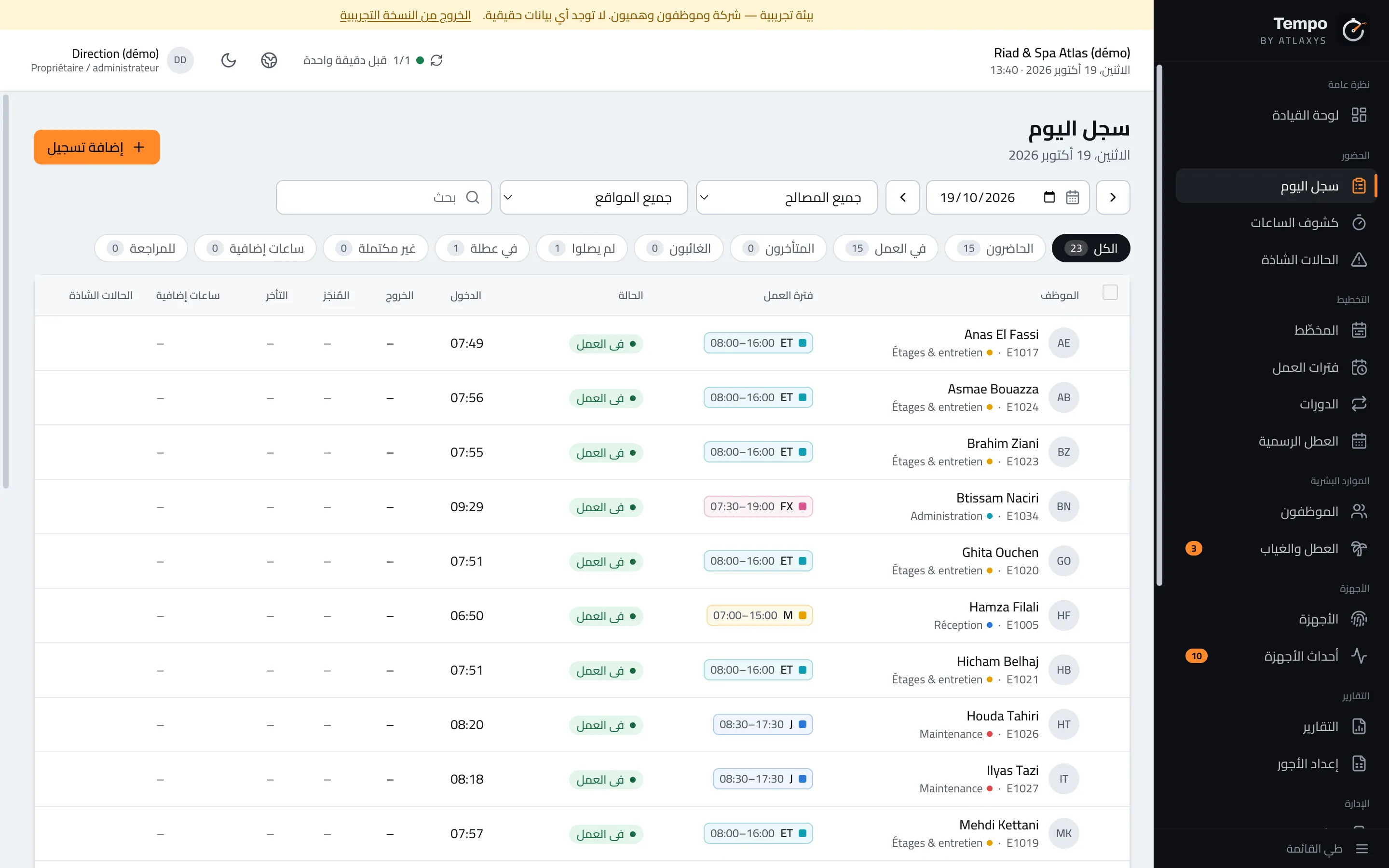Screen dimensions: 1389x868
Task: Open the devices fingerprint icon الأجهزة
Action: 1359,619
